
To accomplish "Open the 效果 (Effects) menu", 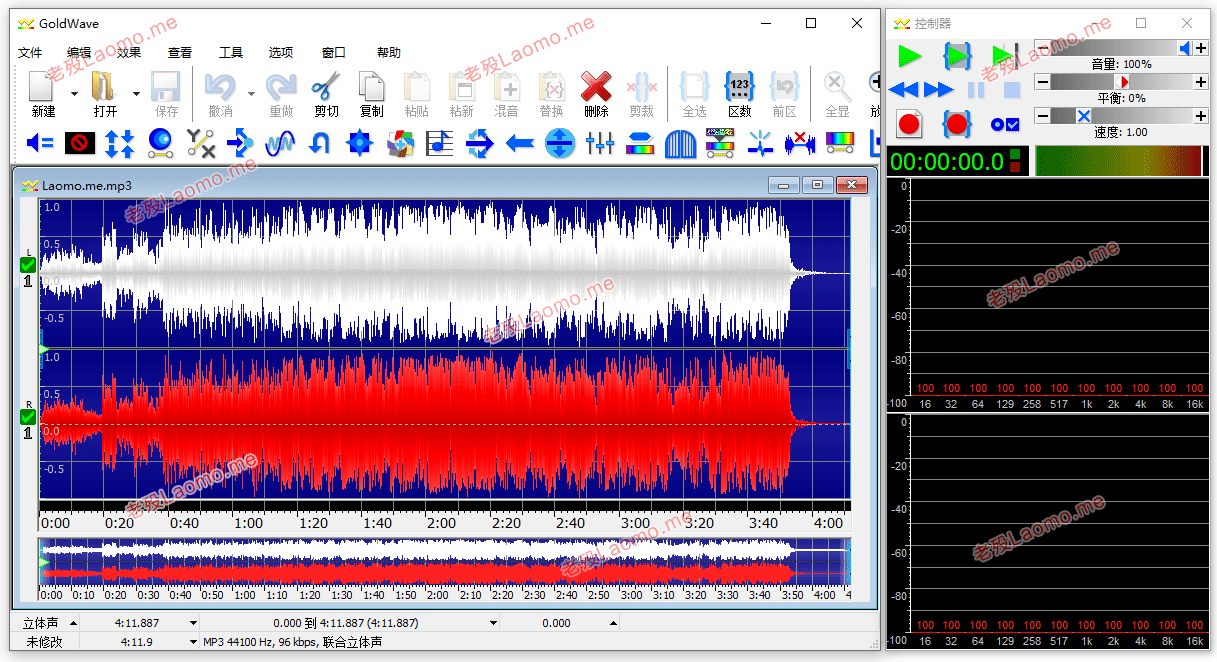I will (129, 53).
